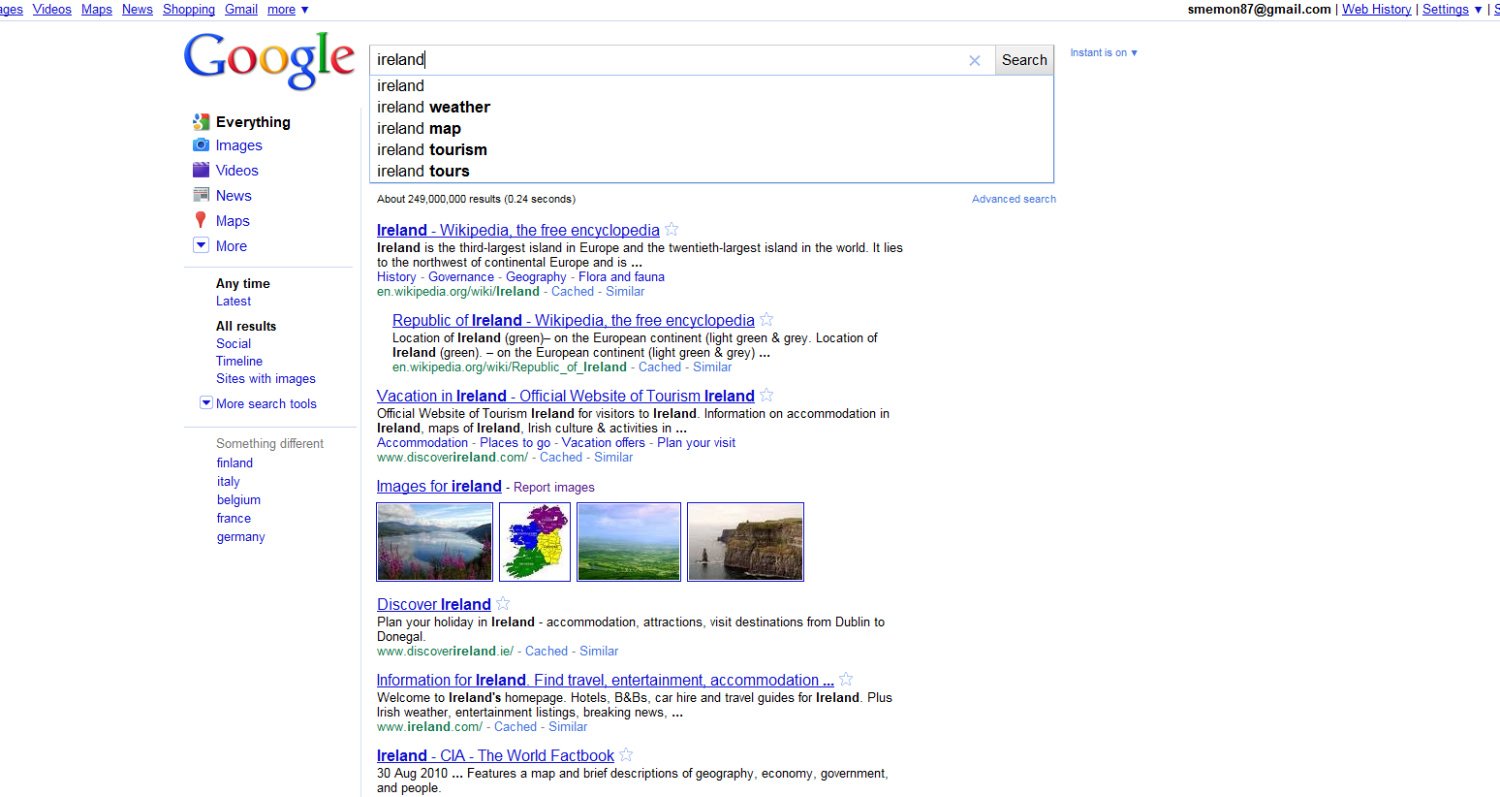Click the Google logo
Image resolution: width=1500 pixels, height=797 pixels.
(x=269, y=61)
